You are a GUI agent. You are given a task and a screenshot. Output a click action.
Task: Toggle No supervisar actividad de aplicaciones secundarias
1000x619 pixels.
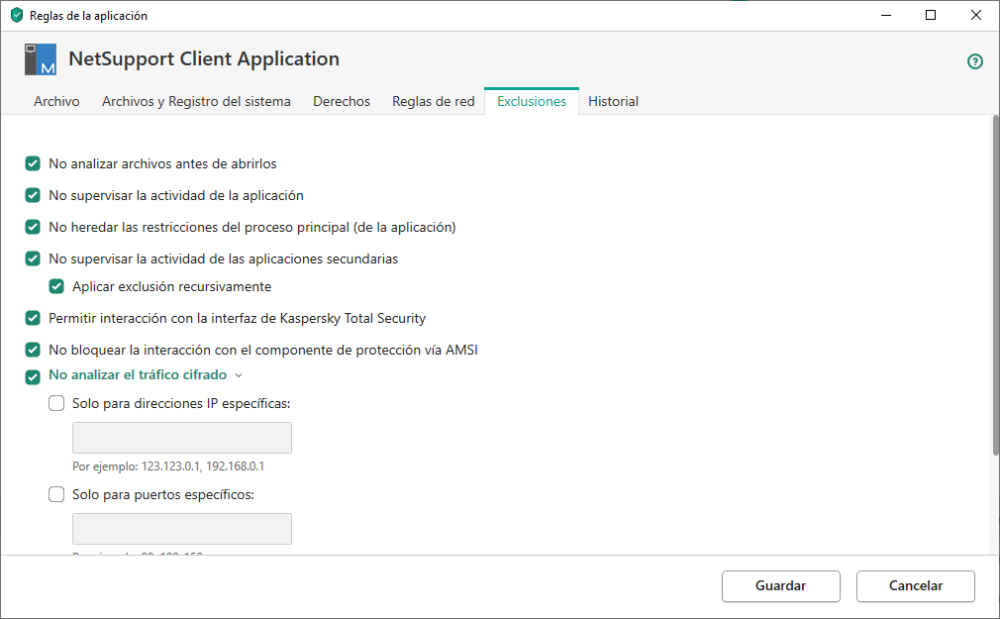(x=33, y=259)
